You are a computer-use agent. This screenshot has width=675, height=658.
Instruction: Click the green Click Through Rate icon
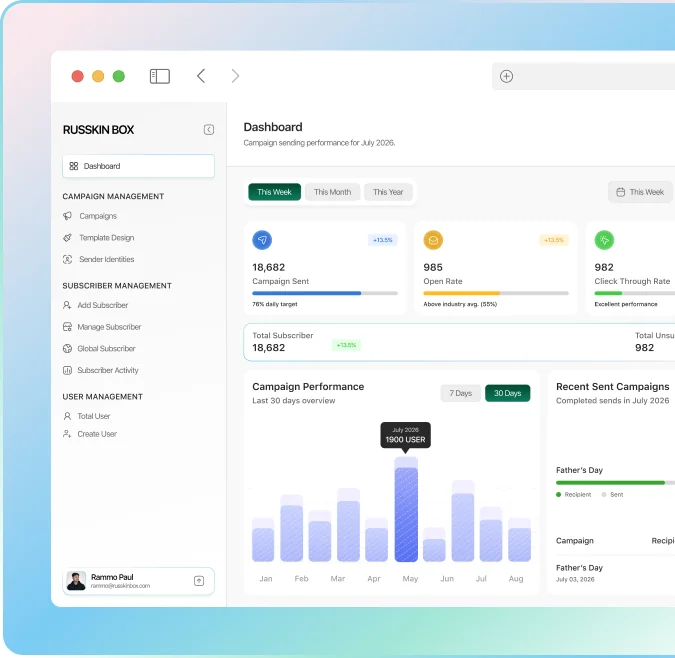(x=604, y=240)
